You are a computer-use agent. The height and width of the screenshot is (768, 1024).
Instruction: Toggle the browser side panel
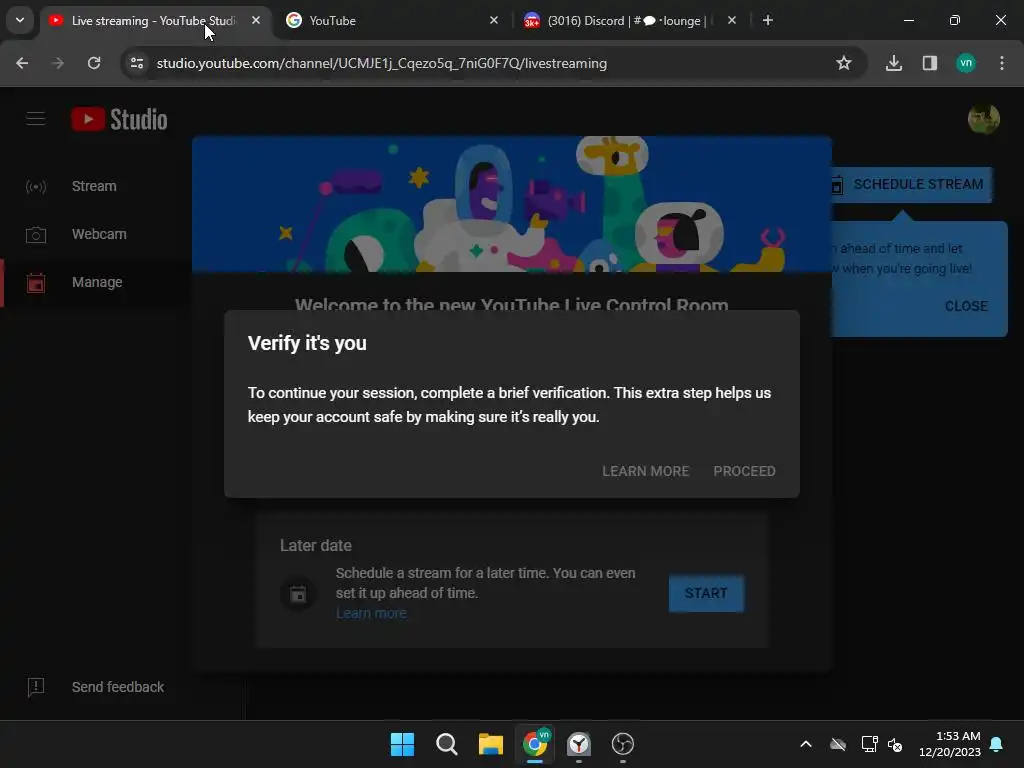930,63
